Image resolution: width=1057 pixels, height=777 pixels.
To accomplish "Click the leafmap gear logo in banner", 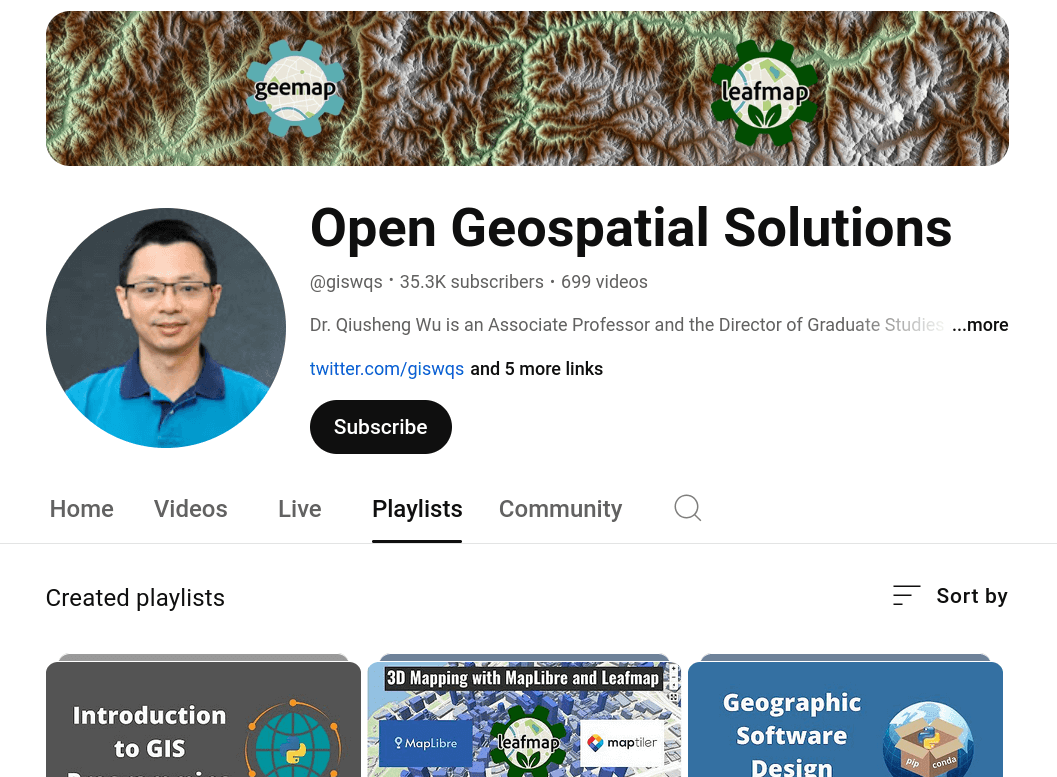I will [x=764, y=92].
